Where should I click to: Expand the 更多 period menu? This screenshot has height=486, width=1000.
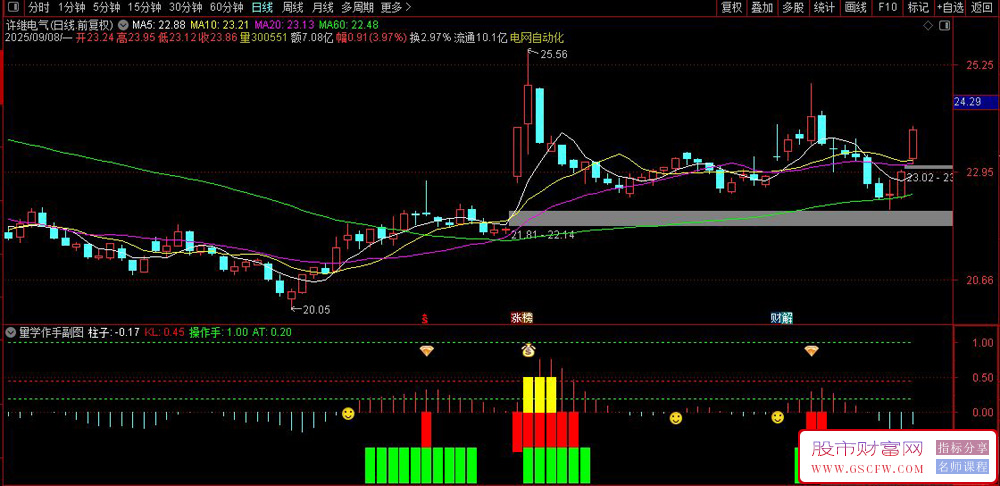tap(395, 8)
